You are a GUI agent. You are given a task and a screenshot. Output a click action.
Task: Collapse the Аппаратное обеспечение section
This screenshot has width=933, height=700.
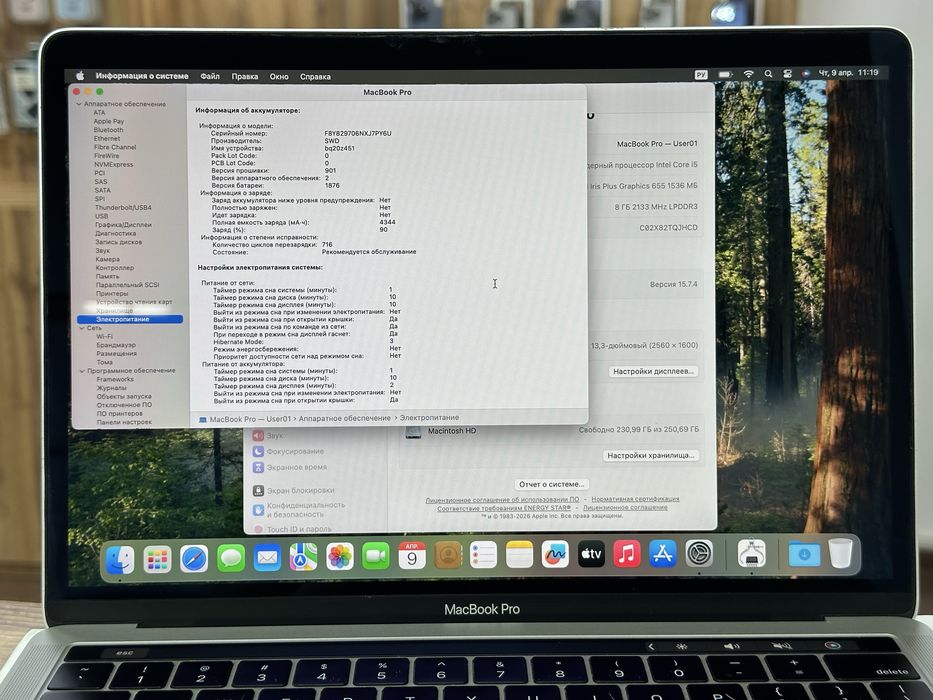point(79,104)
